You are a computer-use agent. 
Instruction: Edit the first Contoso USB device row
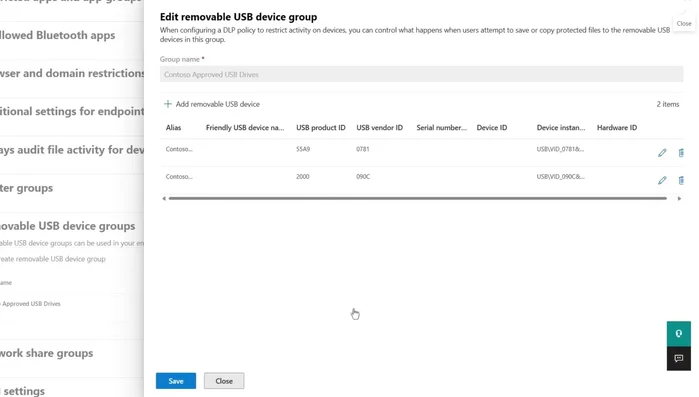click(662, 153)
